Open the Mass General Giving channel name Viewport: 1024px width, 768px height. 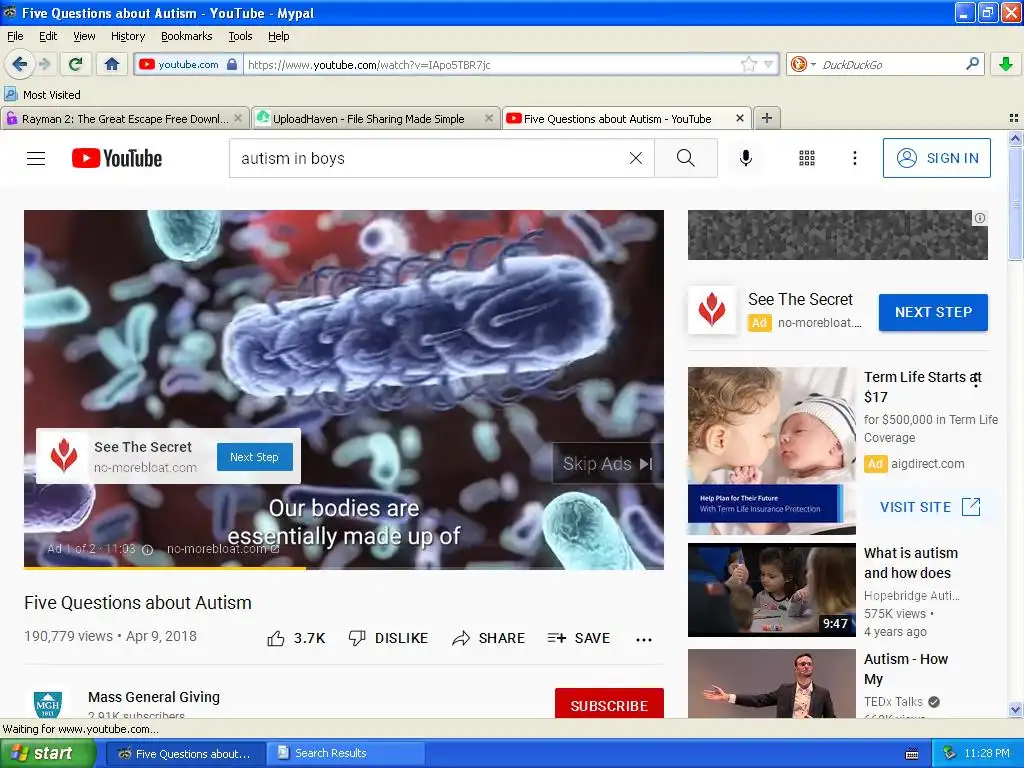[x=153, y=697]
